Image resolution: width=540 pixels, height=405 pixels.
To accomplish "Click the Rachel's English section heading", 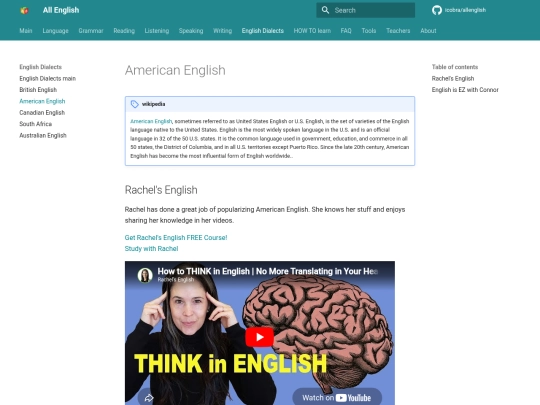I will coord(161,190).
